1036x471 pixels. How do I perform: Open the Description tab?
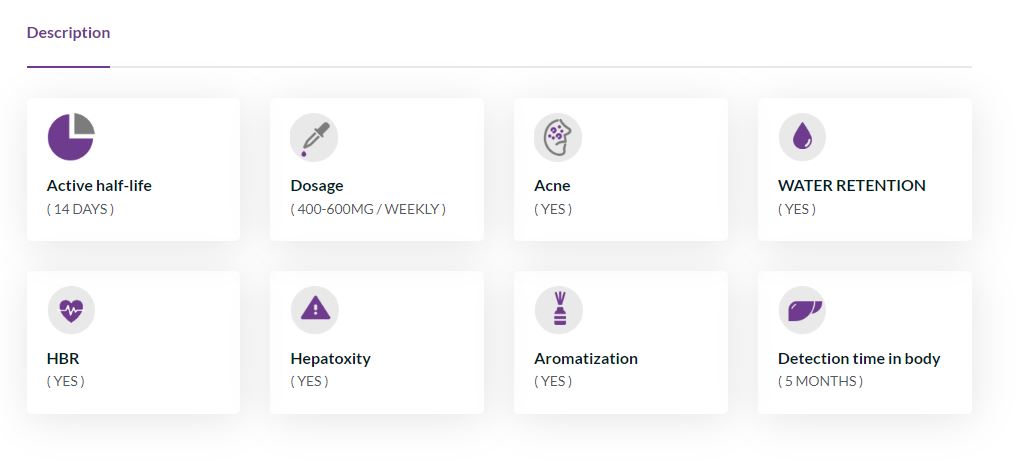pos(68,32)
